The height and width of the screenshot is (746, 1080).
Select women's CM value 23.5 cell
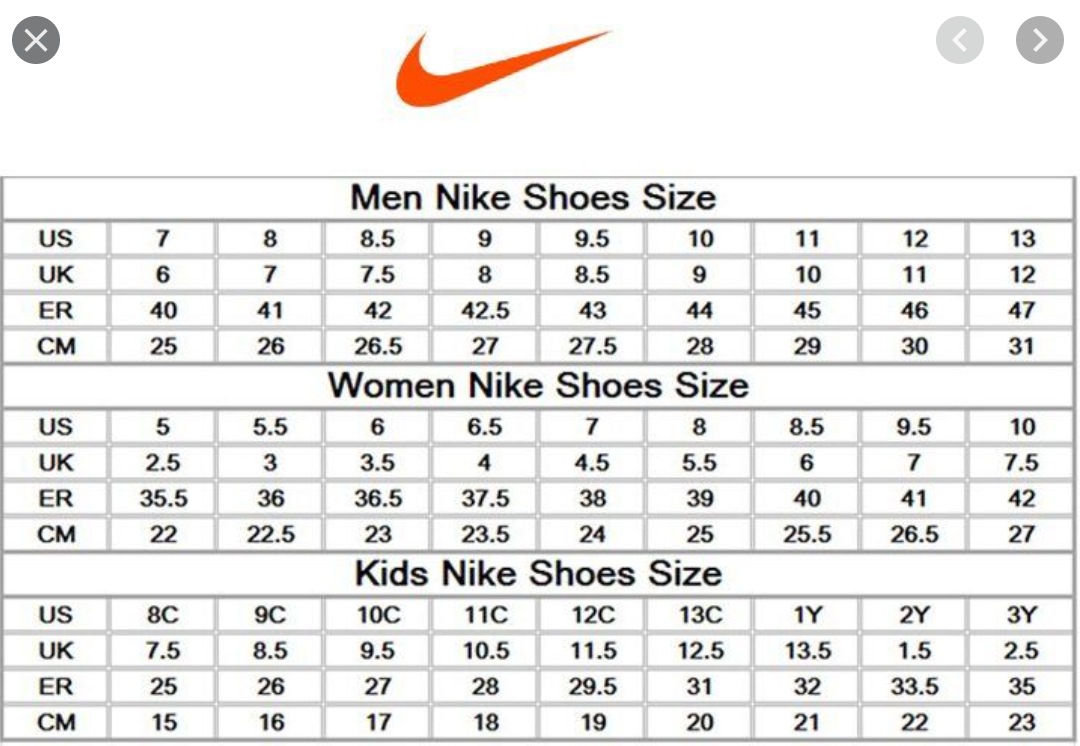tap(485, 534)
